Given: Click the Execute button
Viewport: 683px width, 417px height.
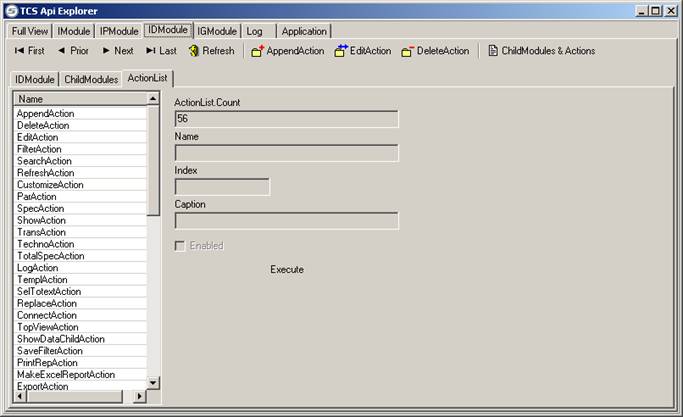Looking at the screenshot, I should (x=287, y=270).
